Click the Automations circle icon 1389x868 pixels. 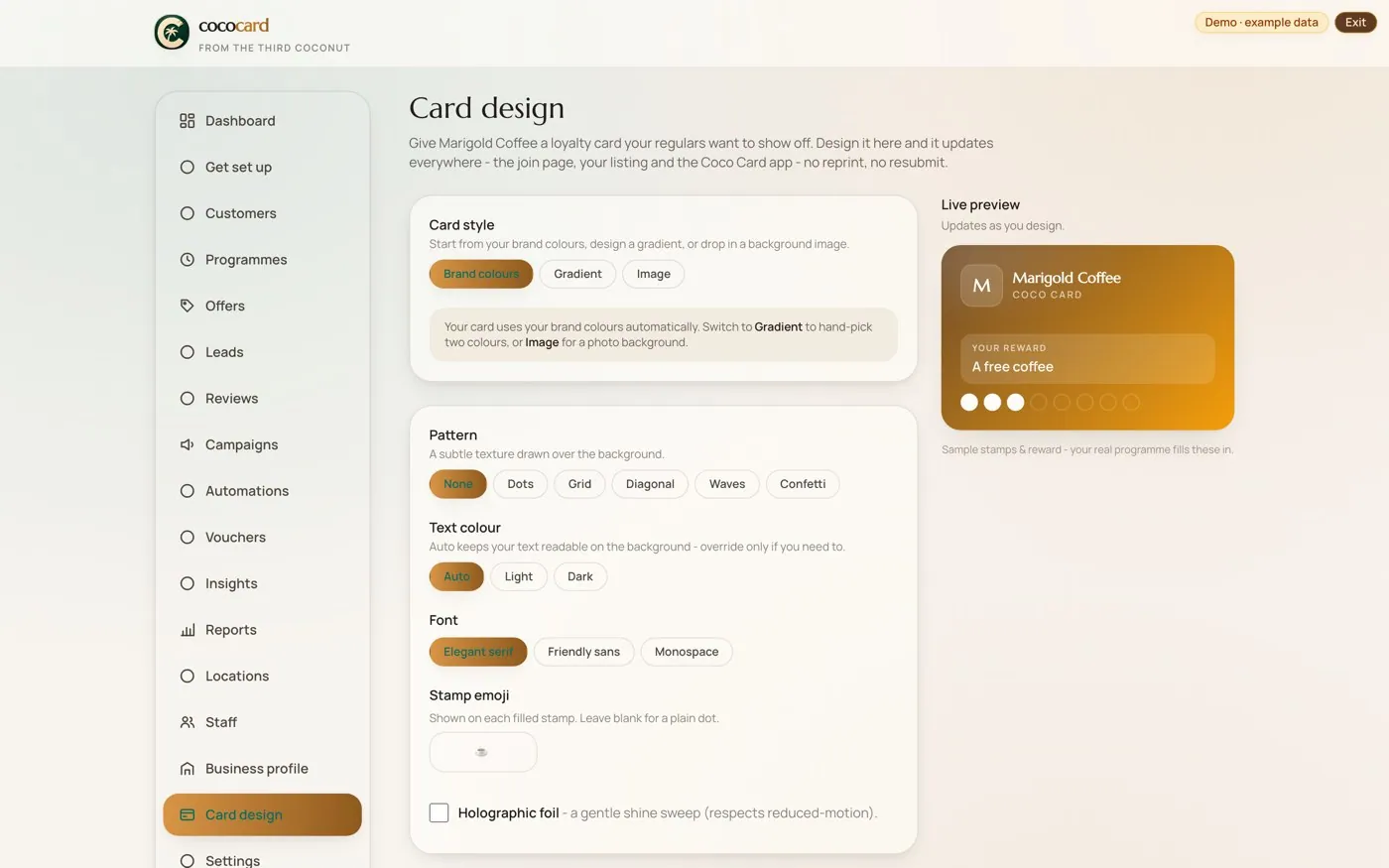coord(187,491)
